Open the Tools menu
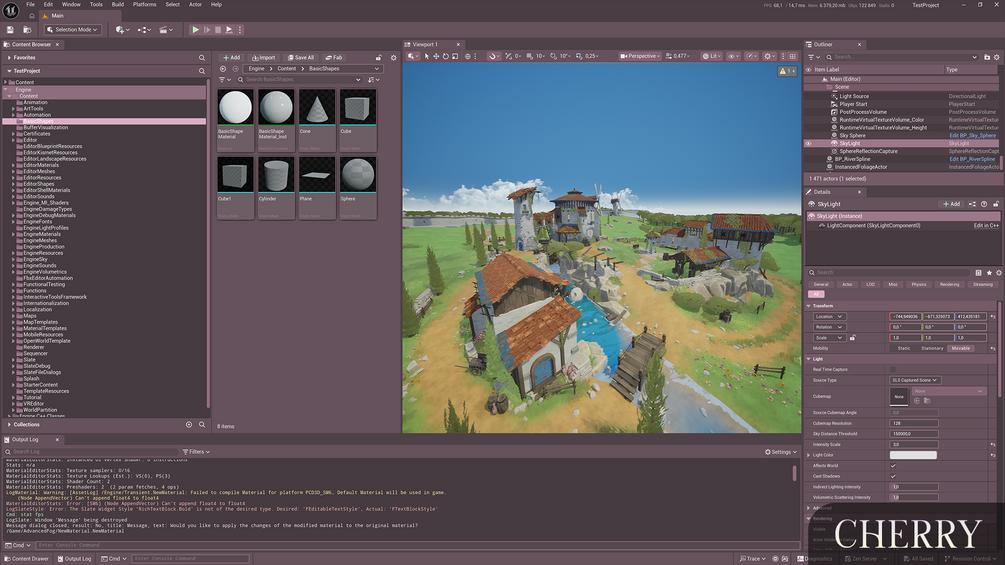This screenshot has width=1005, height=565. pos(96,4)
